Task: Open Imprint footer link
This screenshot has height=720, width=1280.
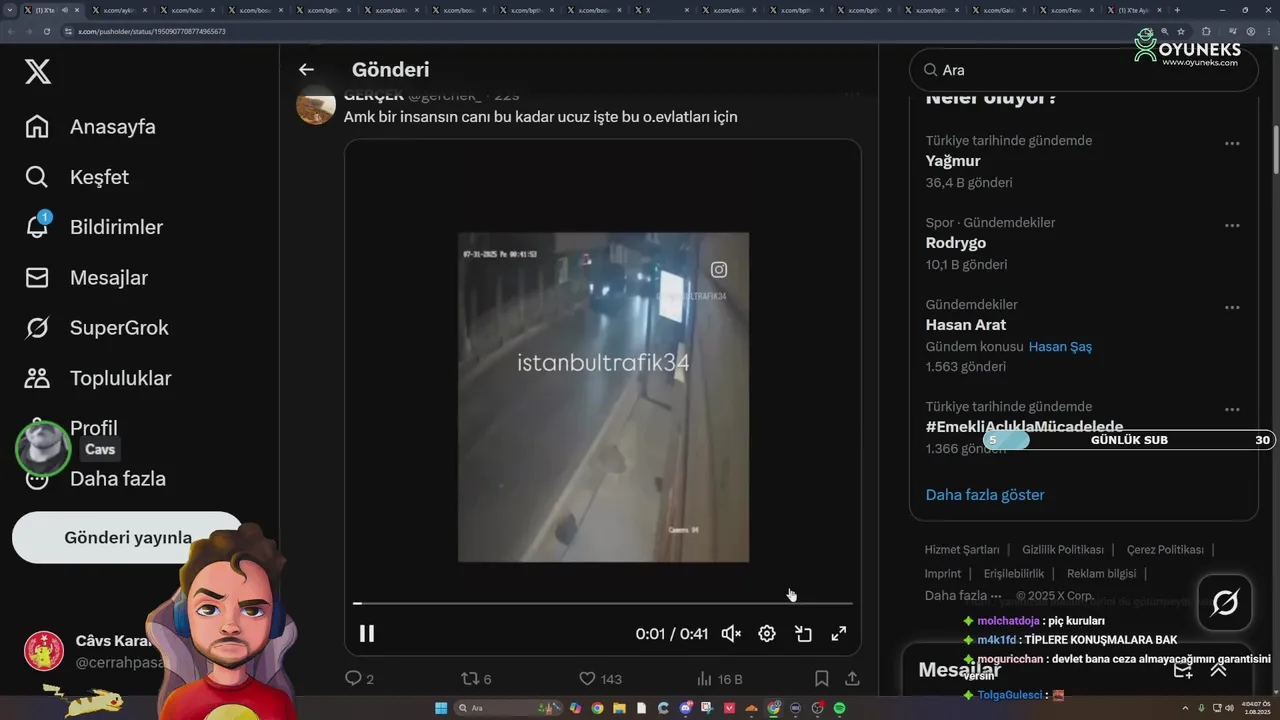Action: 943,573
